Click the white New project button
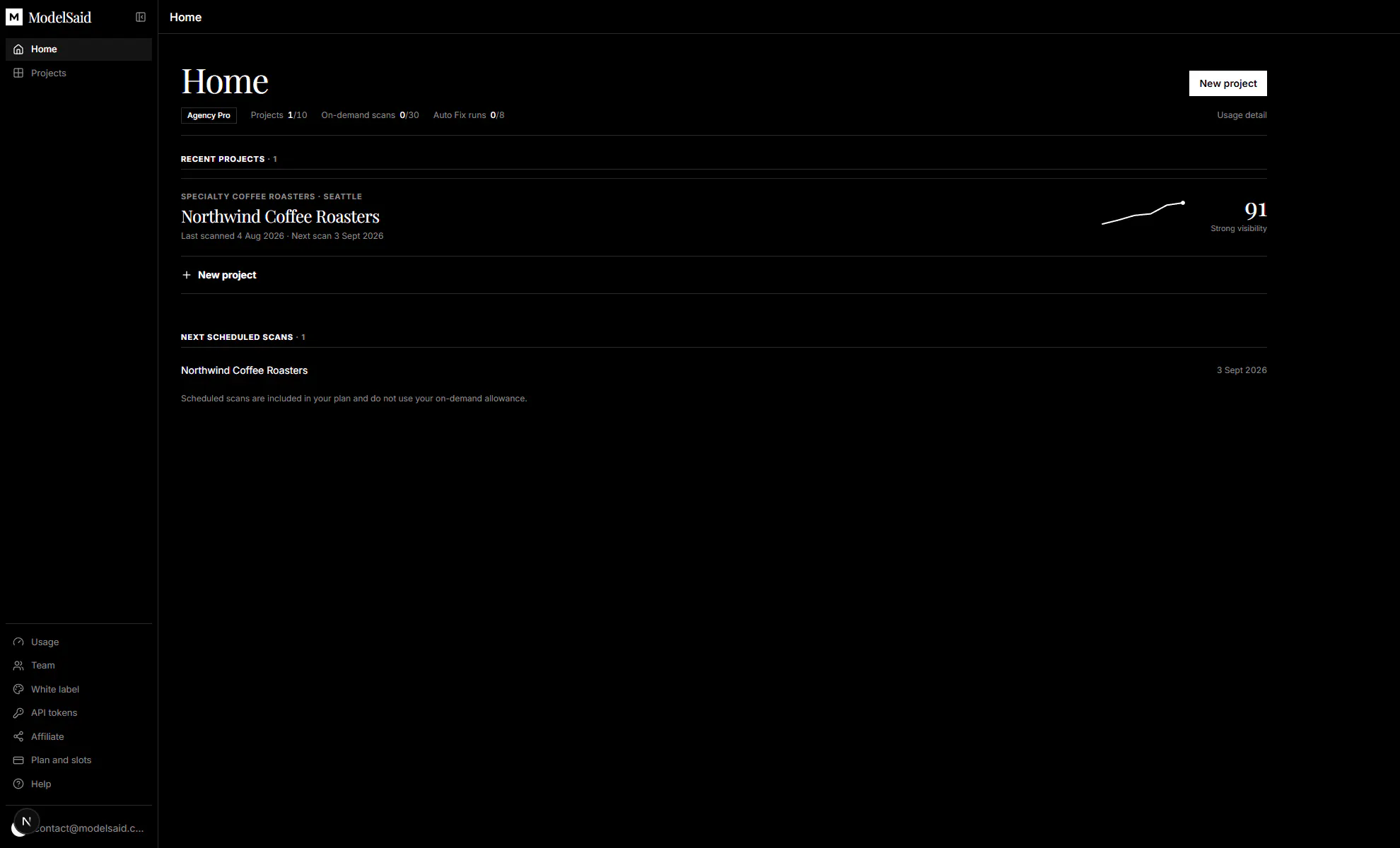 coord(1227,83)
